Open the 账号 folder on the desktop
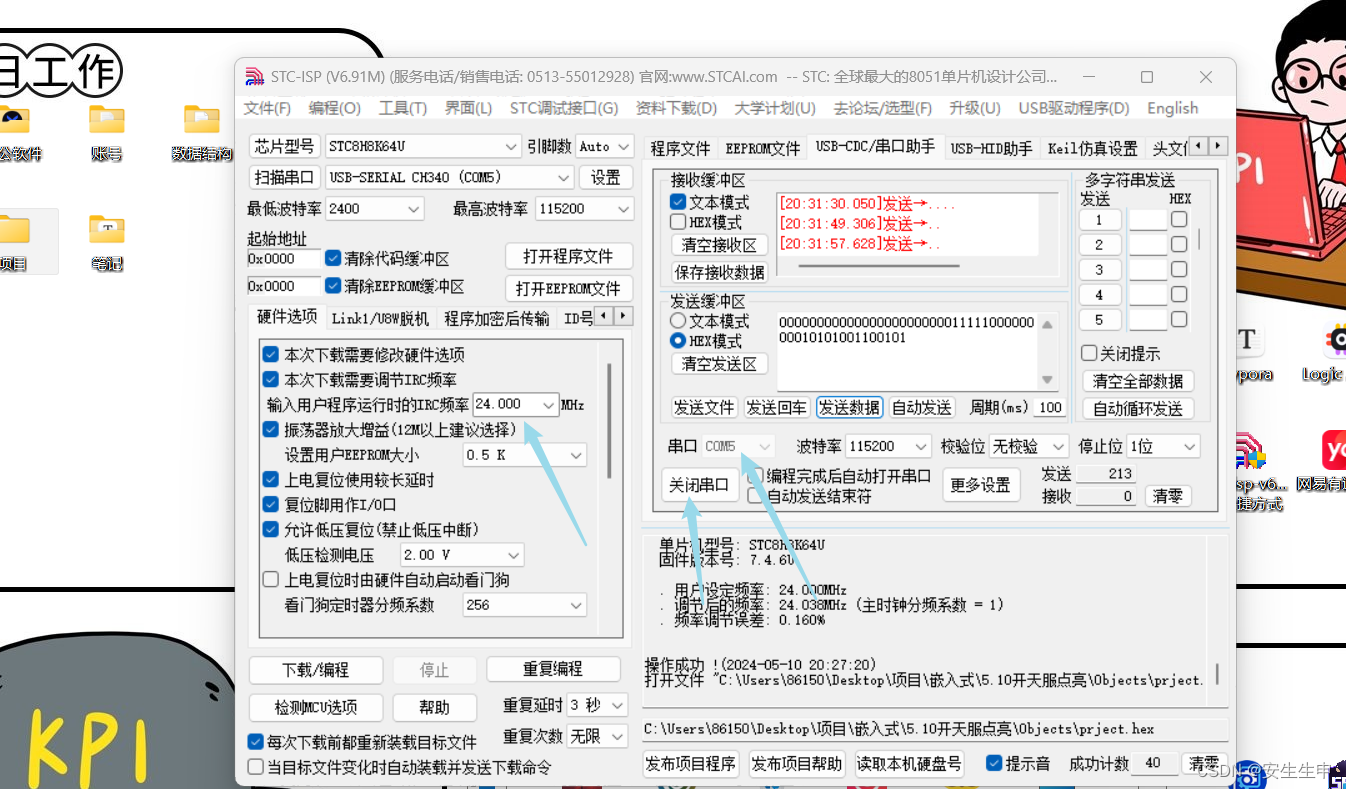 (x=106, y=132)
